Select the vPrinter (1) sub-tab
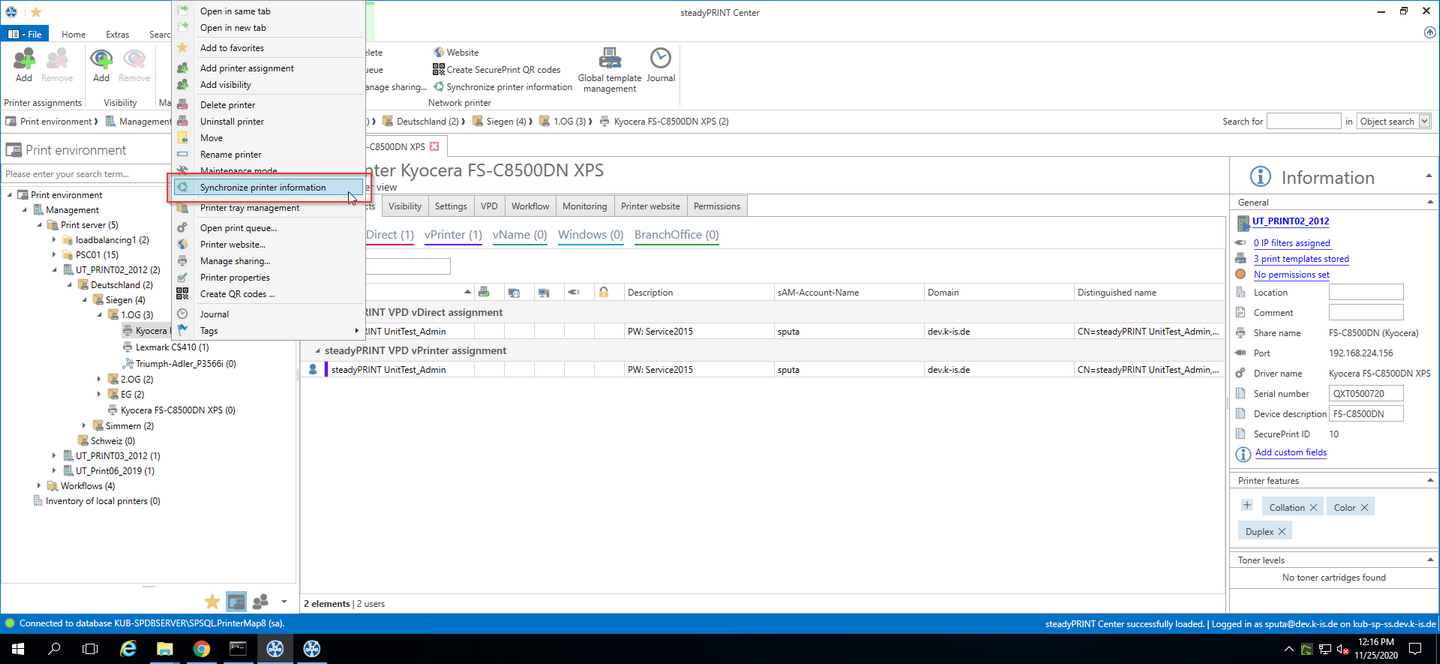This screenshot has height=664, width=1440. [453, 235]
